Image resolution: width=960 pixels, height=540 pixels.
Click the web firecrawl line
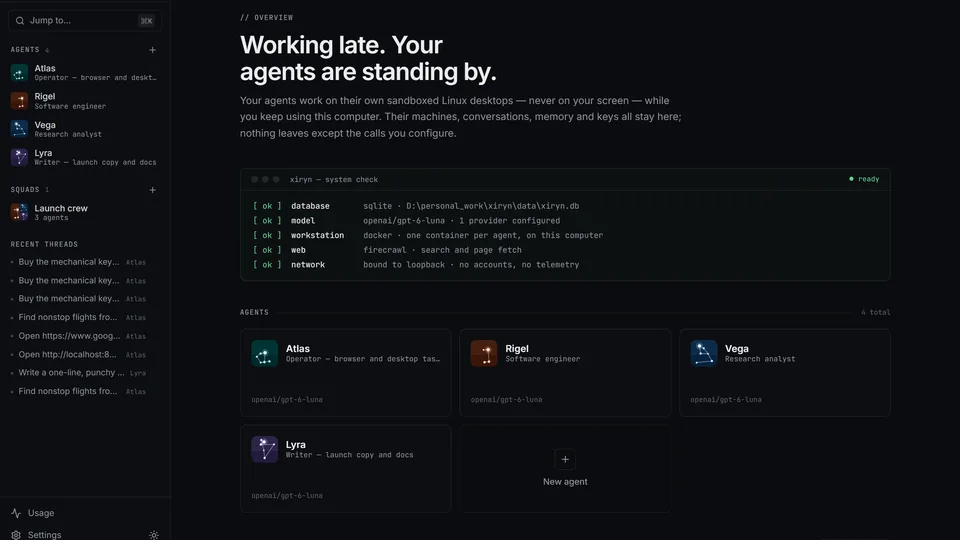pos(388,250)
